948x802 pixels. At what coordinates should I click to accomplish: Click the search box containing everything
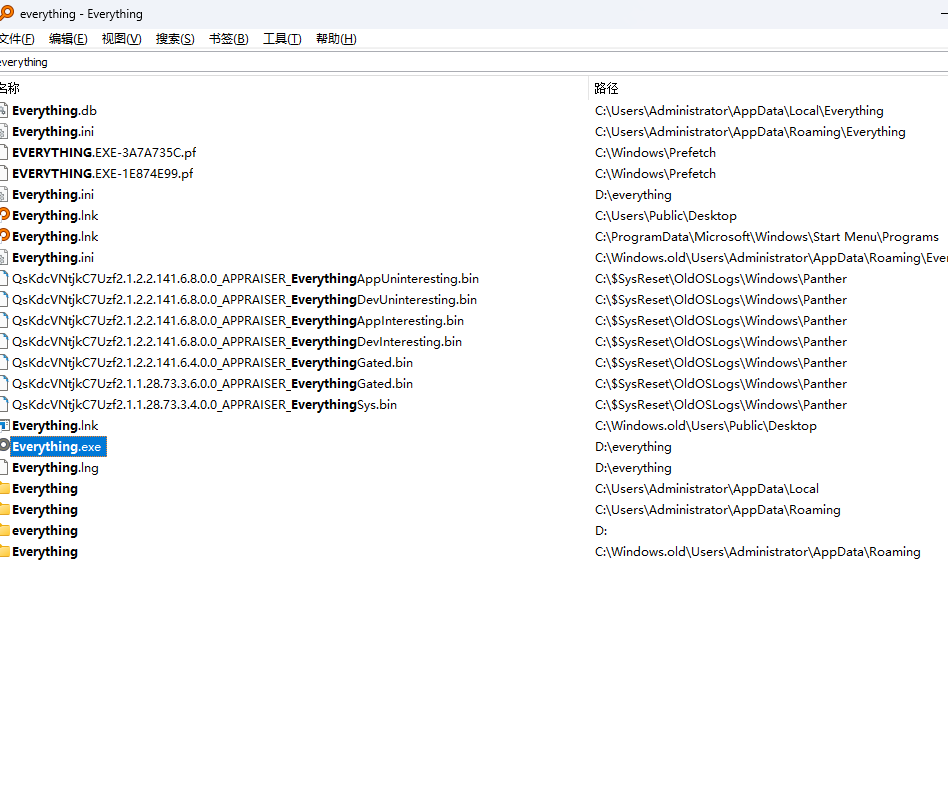coord(474,62)
